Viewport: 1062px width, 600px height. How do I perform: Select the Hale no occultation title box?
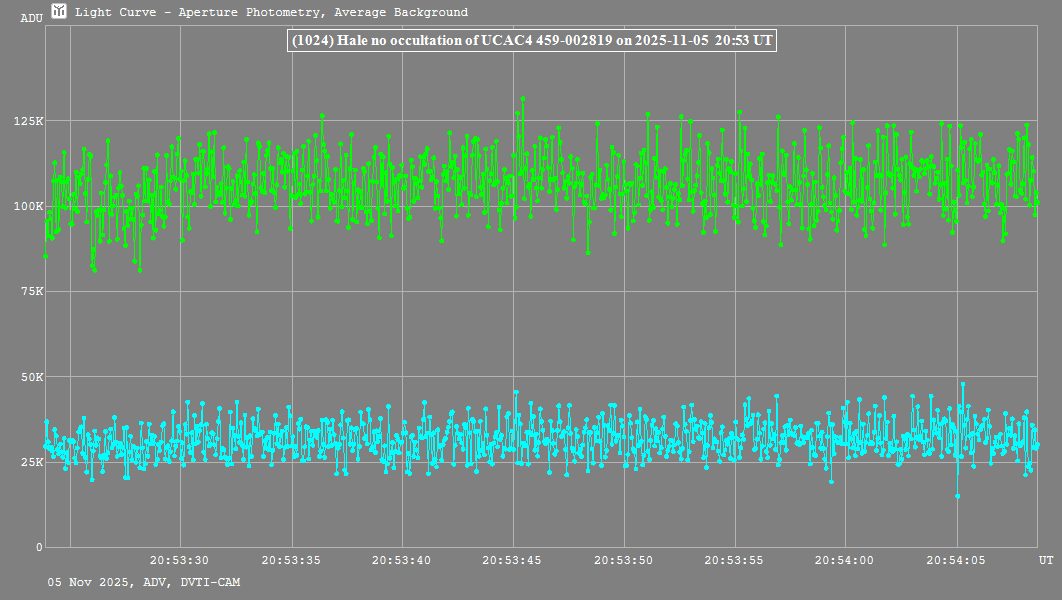pos(530,41)
